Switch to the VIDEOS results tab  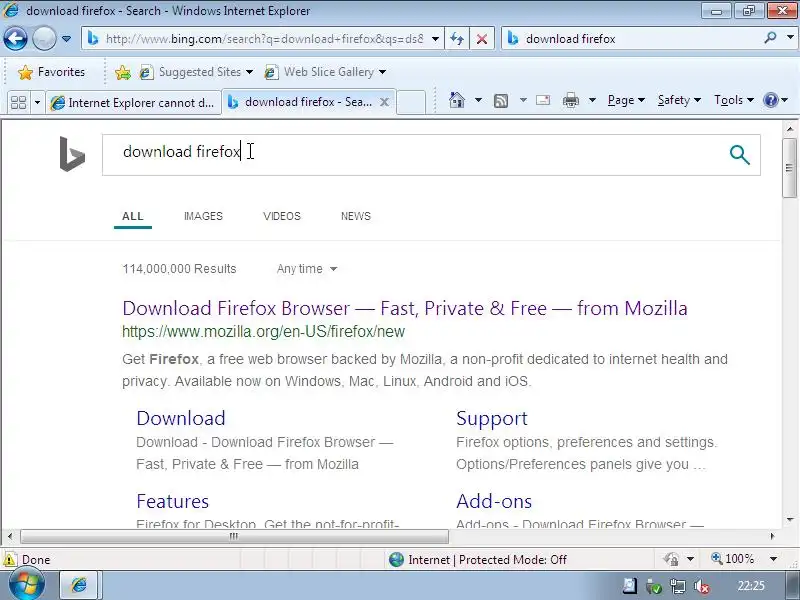point(282,216)
